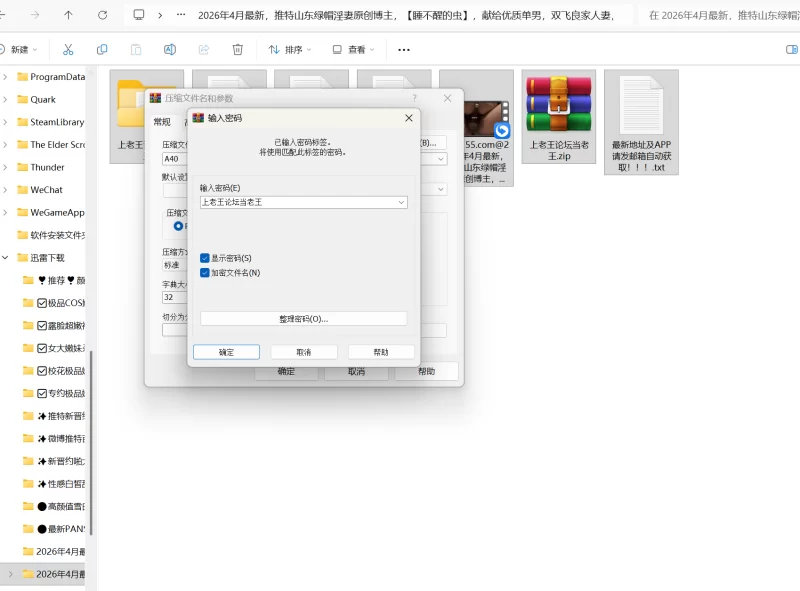Click the Cut scissors icon in toolbar

(x=68, y=50)
